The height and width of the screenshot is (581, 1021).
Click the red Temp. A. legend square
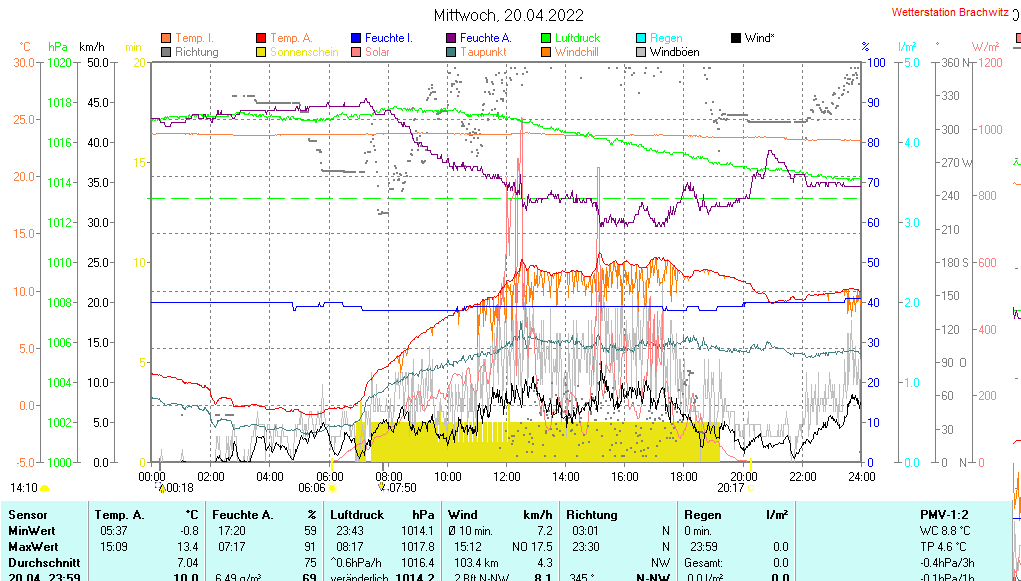click(x=261, y=38)
